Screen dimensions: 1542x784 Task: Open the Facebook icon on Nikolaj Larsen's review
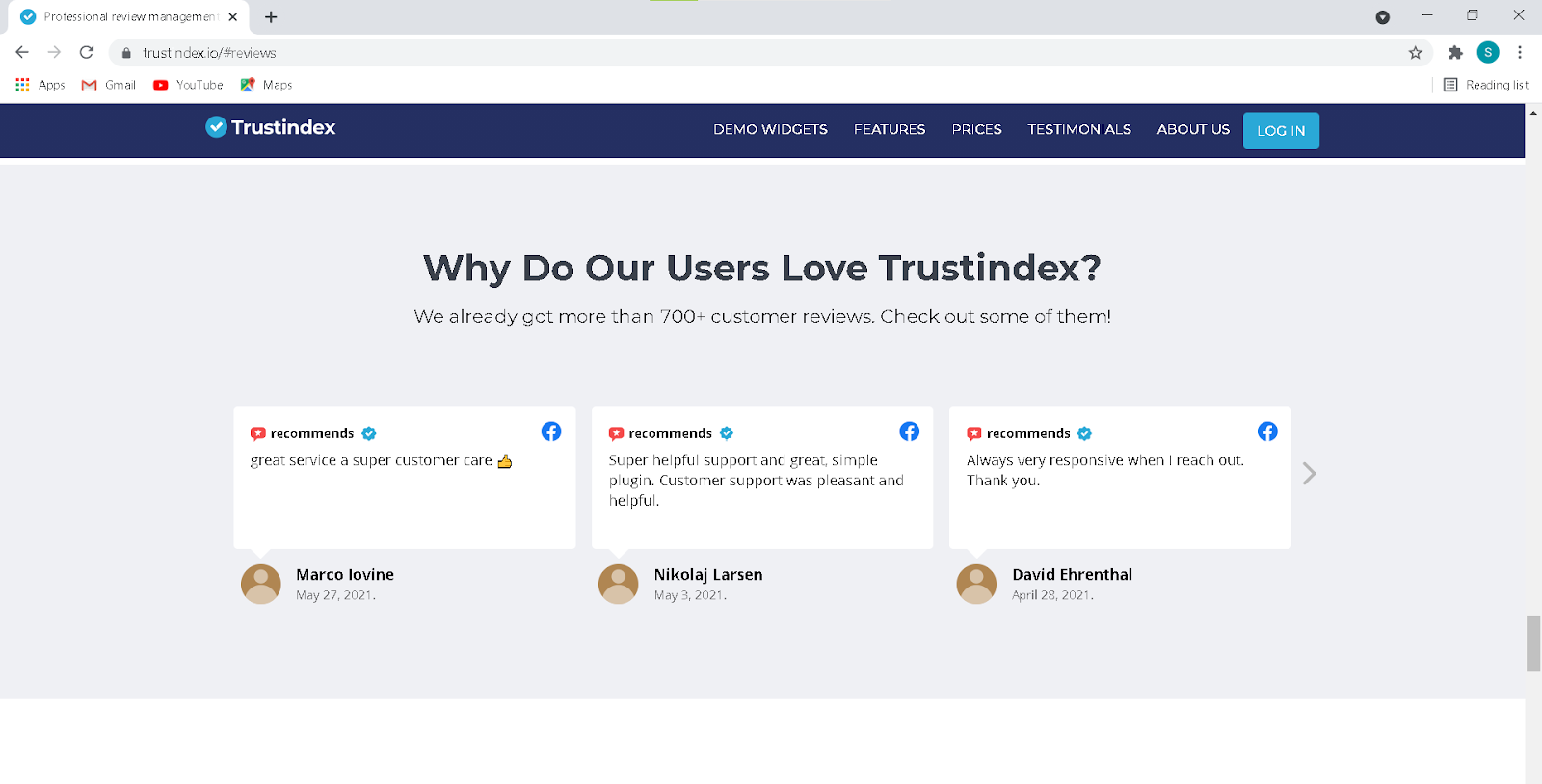point(910,431)
